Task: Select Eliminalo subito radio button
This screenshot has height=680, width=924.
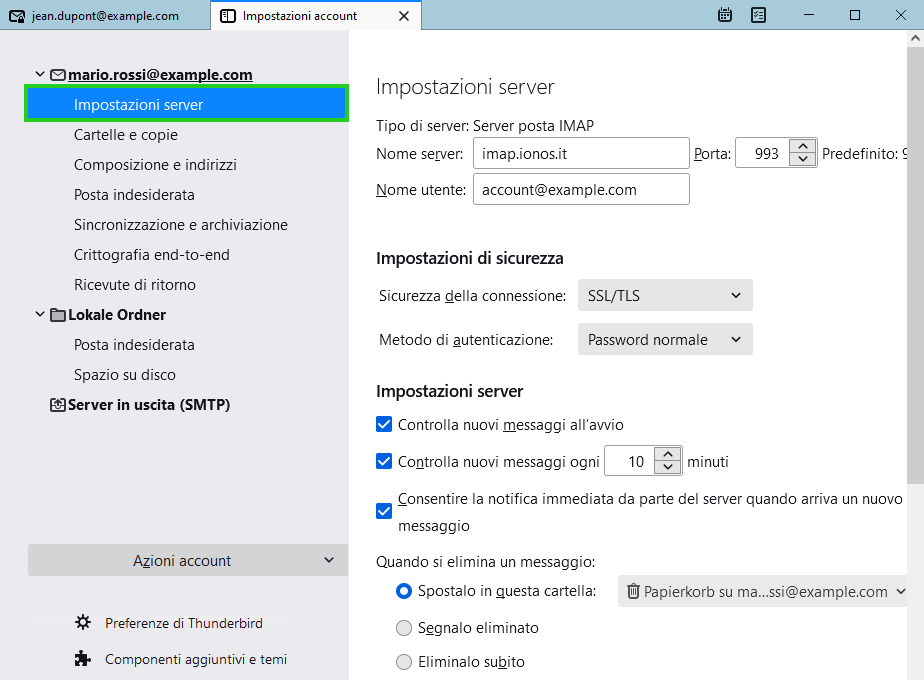Action: [404, 662]
